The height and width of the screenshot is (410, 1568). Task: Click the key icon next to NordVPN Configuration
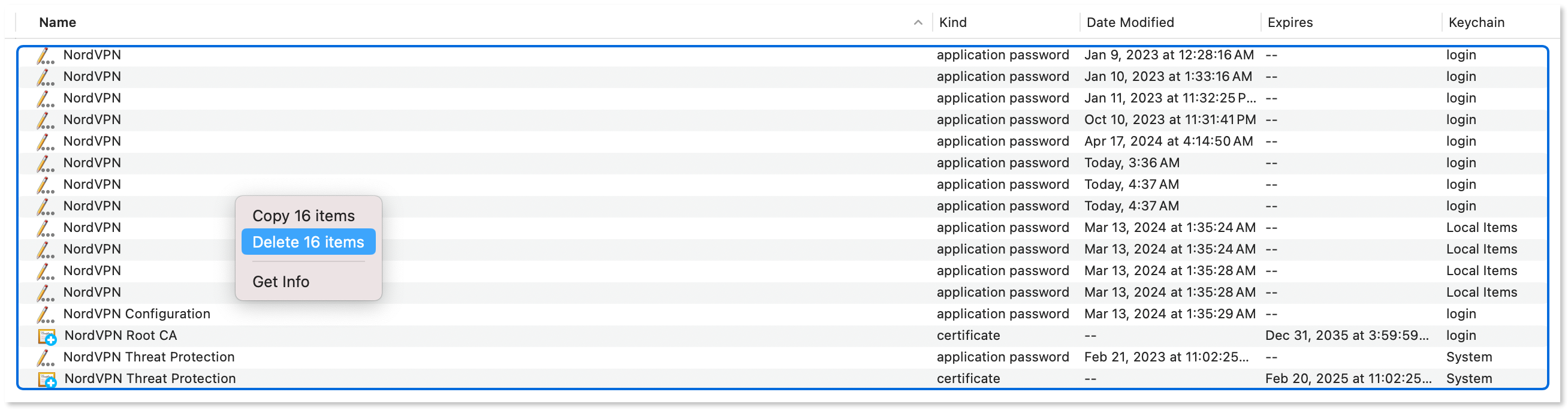46,314
